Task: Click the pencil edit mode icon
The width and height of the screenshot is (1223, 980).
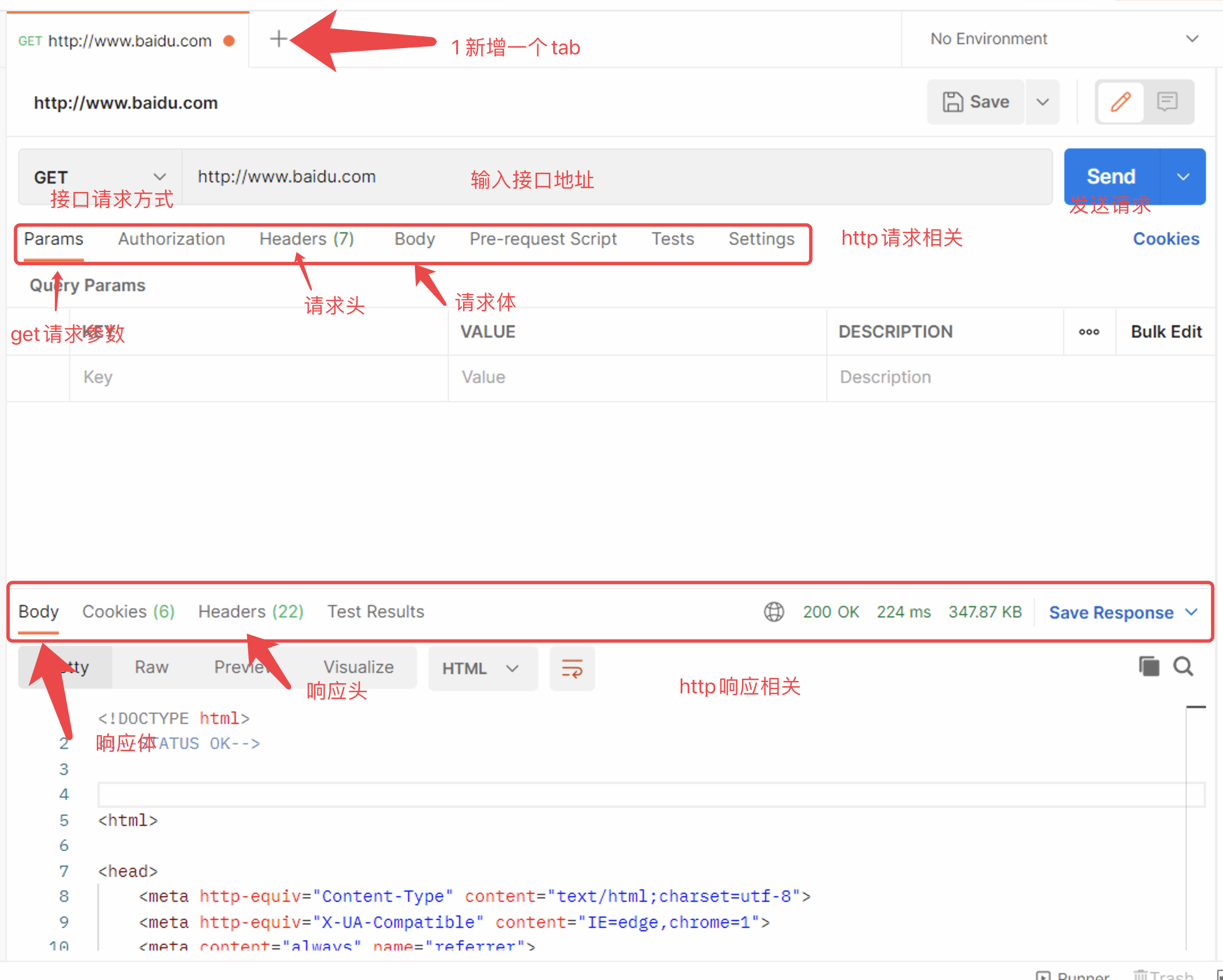Action: [x=1120, y=102]
